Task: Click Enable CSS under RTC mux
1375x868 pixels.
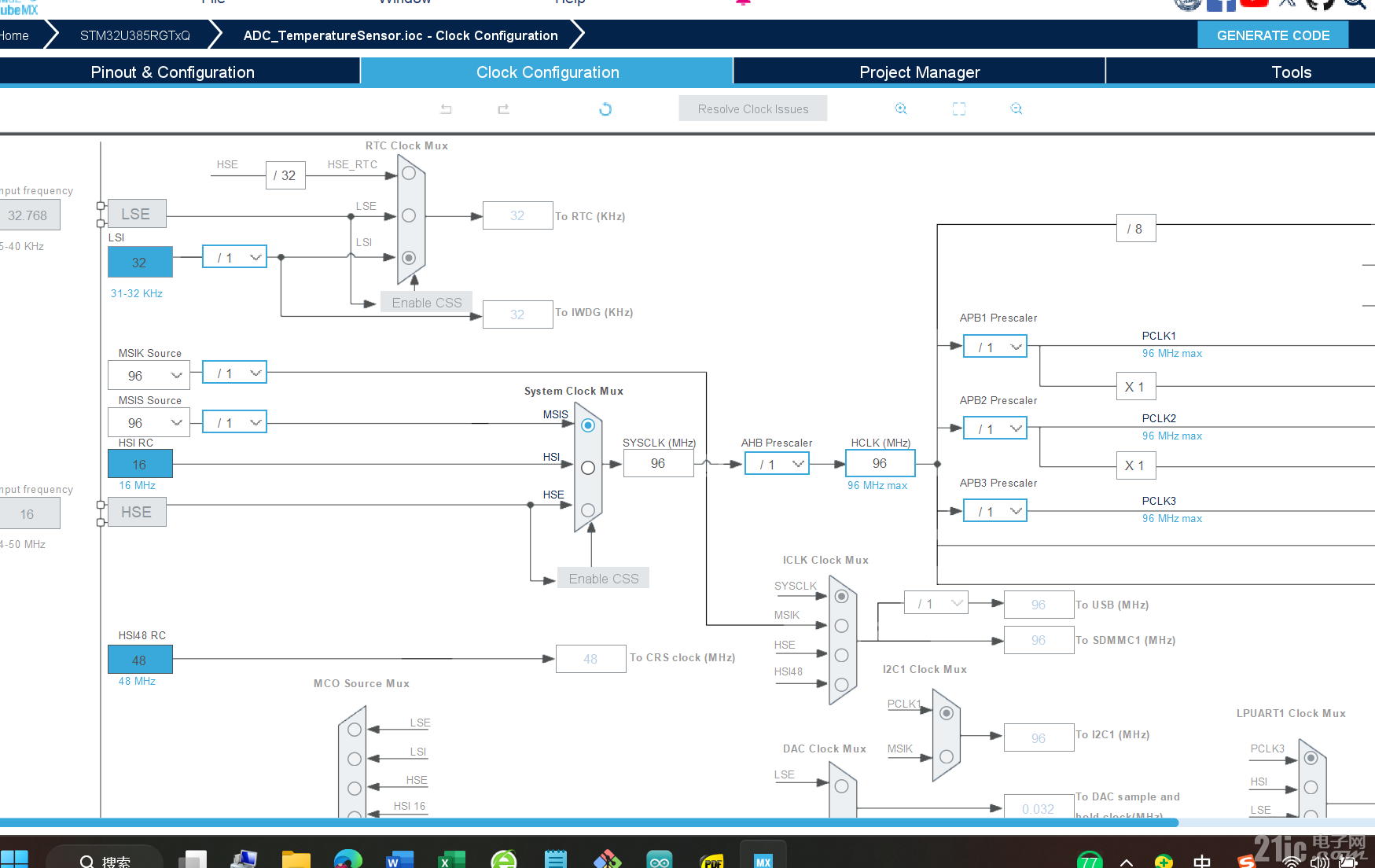Action: 426,303
